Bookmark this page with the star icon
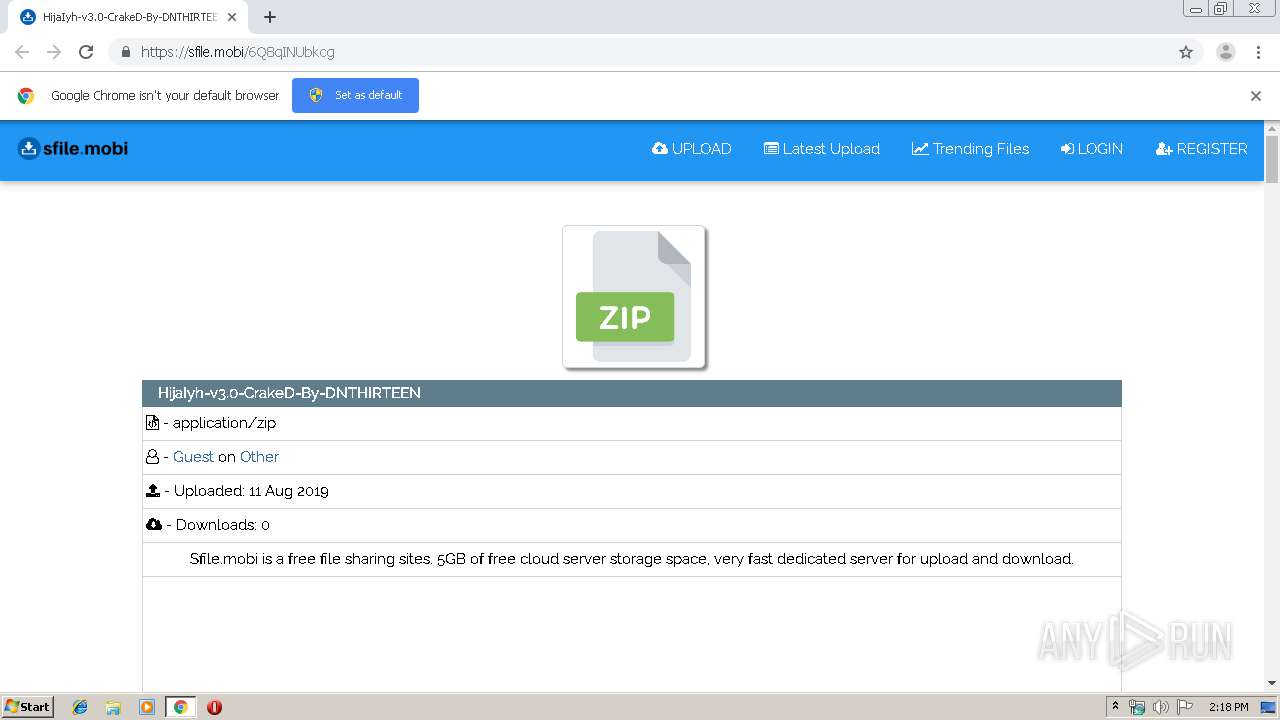This screenshot has width=1280, height=720. tap(1186, 52)
